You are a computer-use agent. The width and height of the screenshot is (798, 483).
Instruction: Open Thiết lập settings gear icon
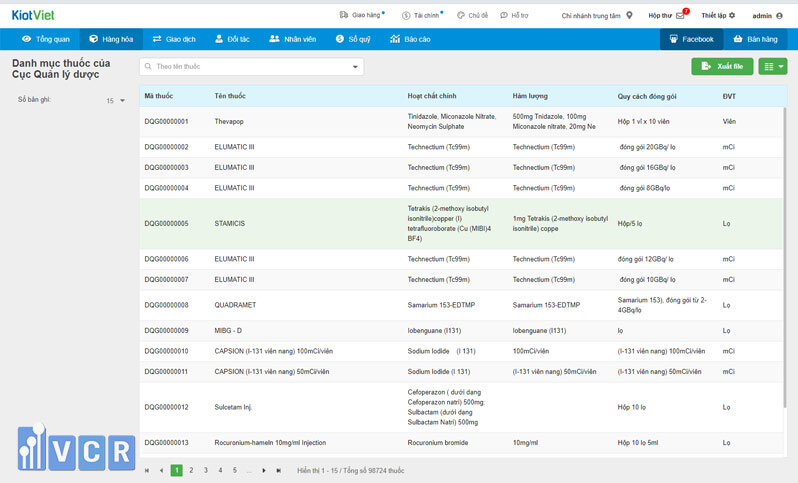click(x=732, y=15)
